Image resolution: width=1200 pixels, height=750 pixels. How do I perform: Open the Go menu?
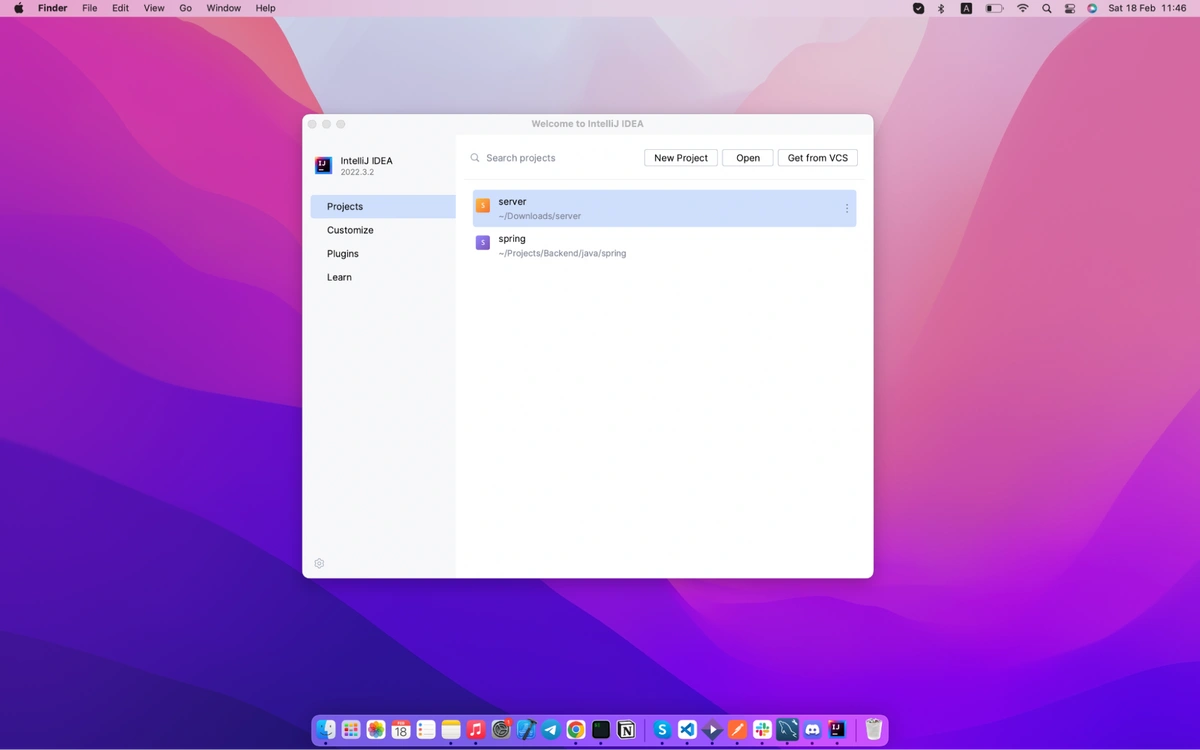[186, 8]
